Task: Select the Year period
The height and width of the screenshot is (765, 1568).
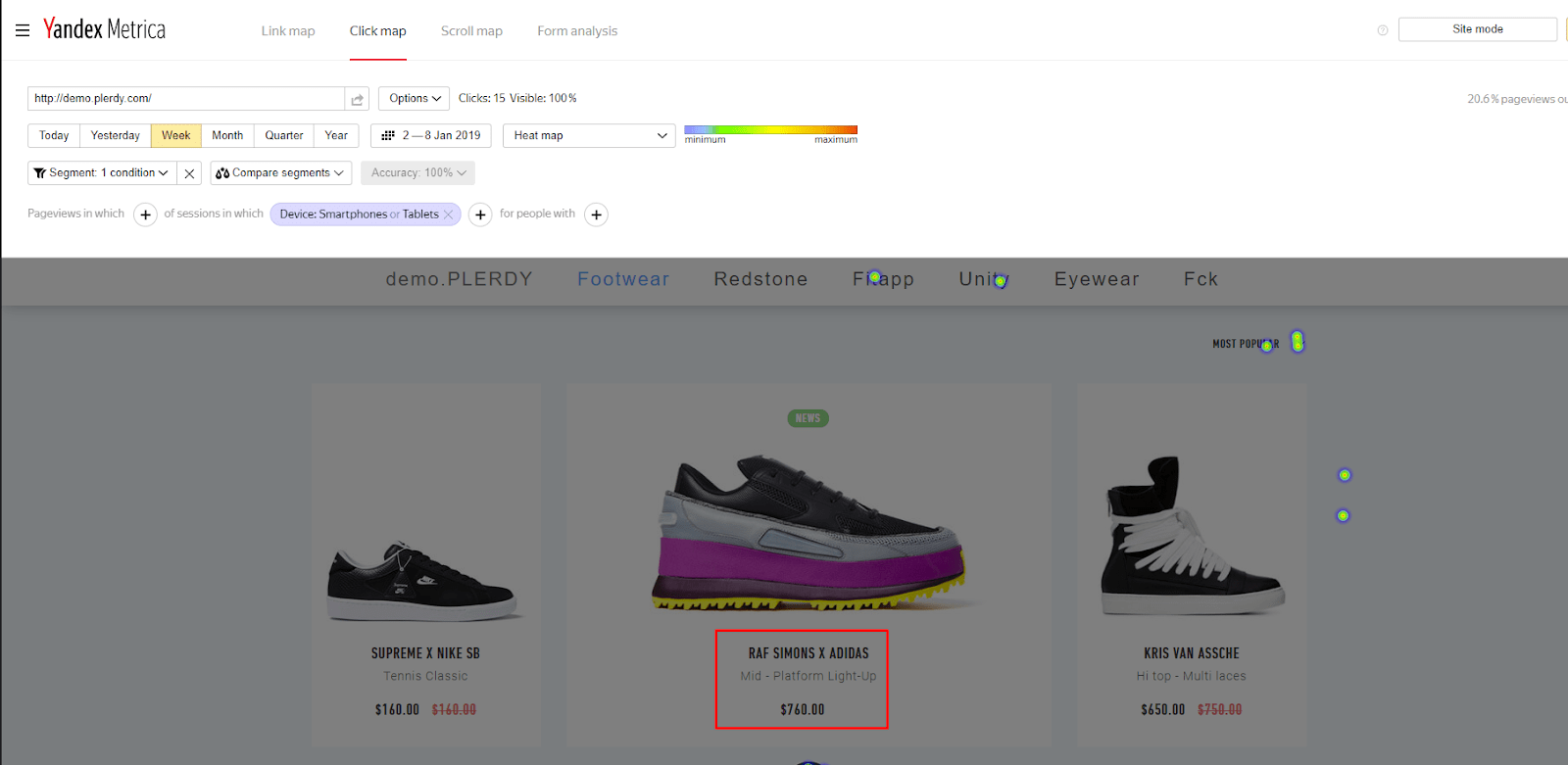Action: click(x=336, y=135)
